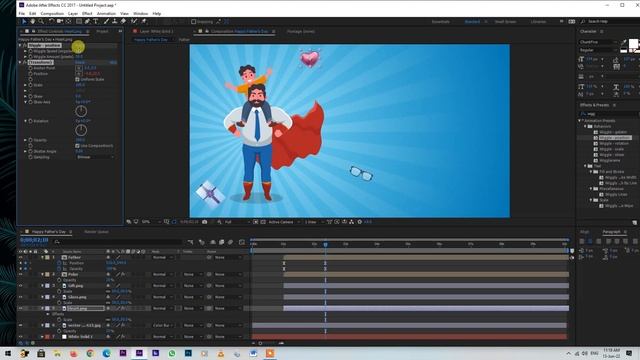640x360 pixels.
Task: Open the File menu
Action: click(22, 13)
